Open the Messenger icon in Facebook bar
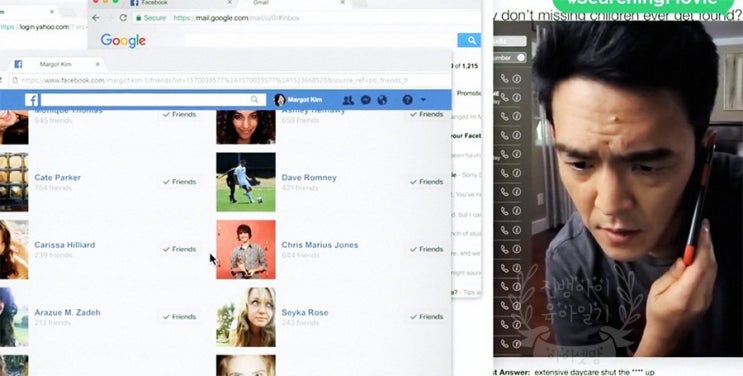 tap(365, 100)
